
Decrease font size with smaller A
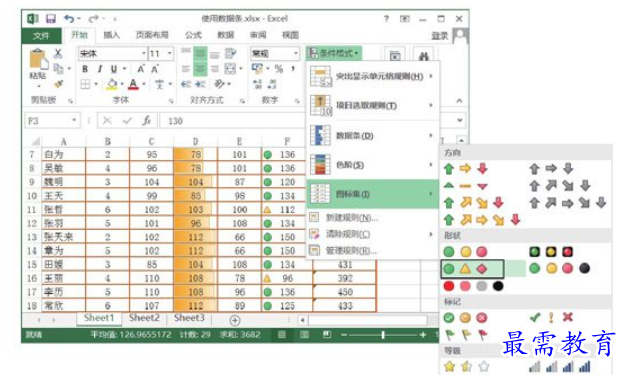pos(155,69)
